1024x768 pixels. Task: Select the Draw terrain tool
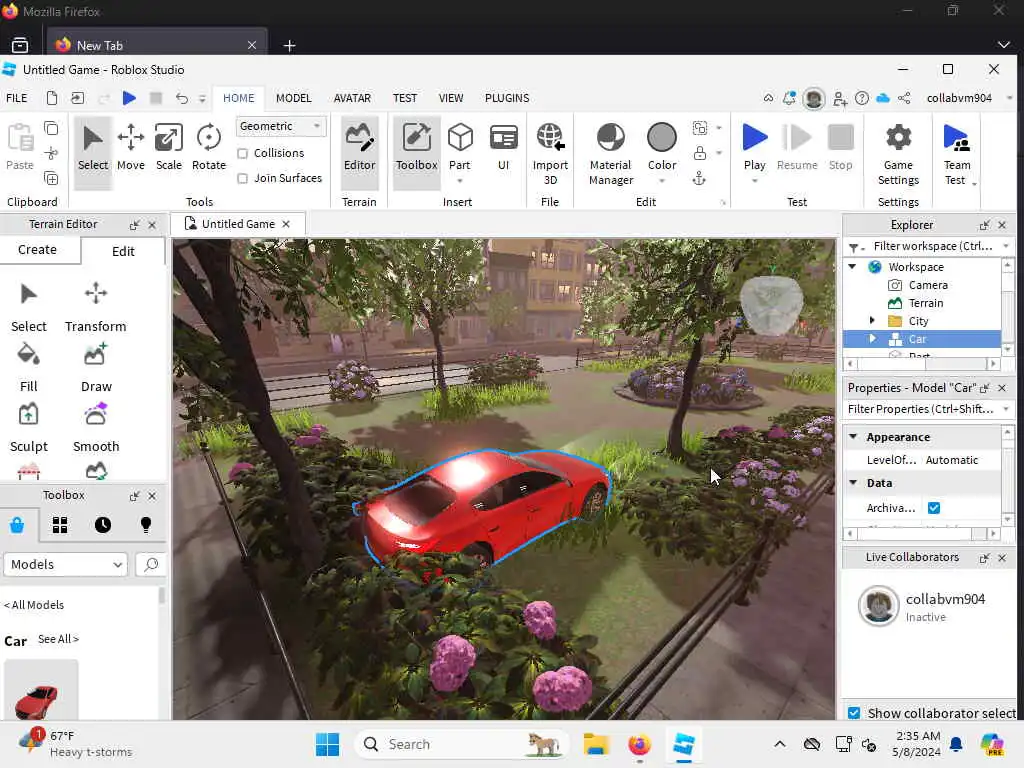click(96, 368)
